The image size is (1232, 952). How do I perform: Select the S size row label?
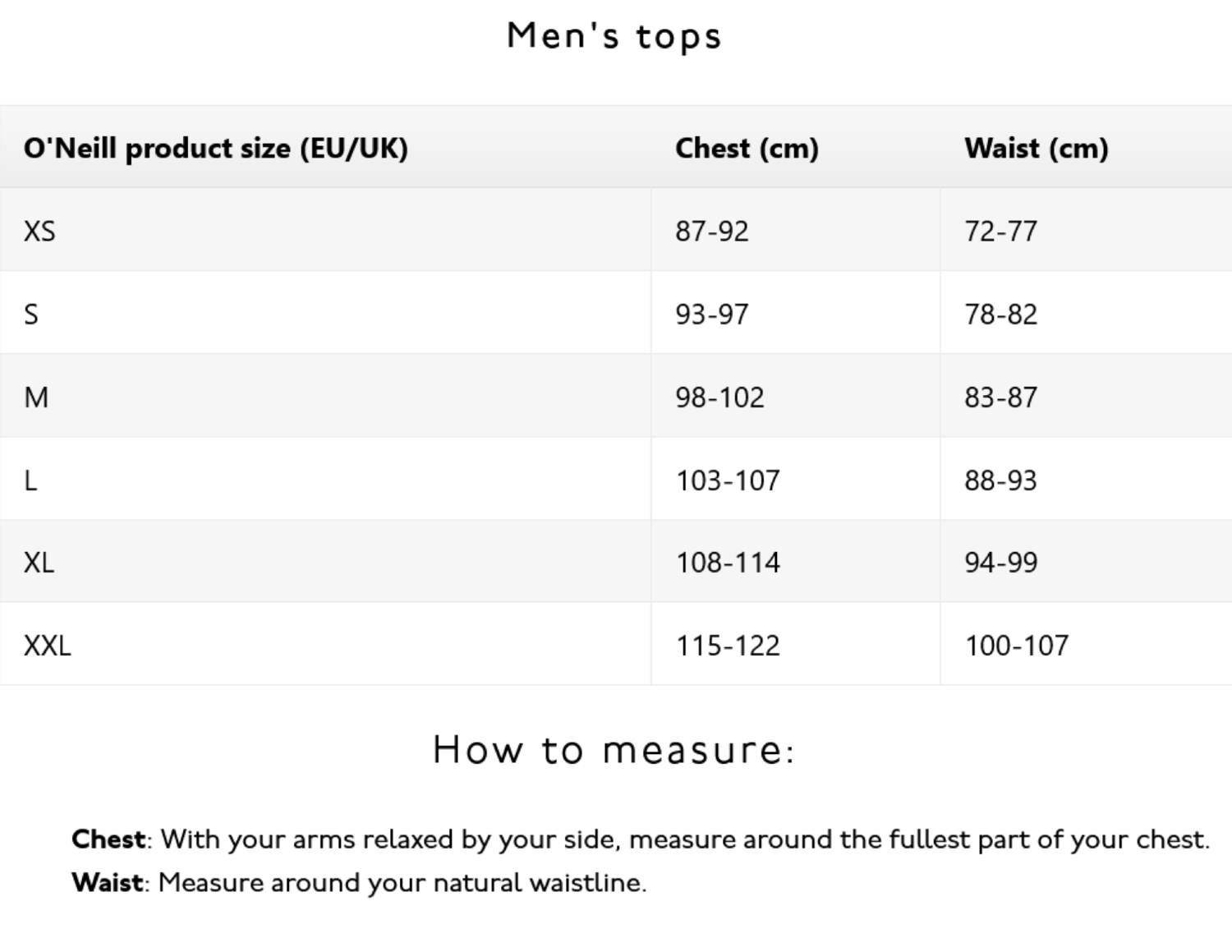tap(31, 314)
